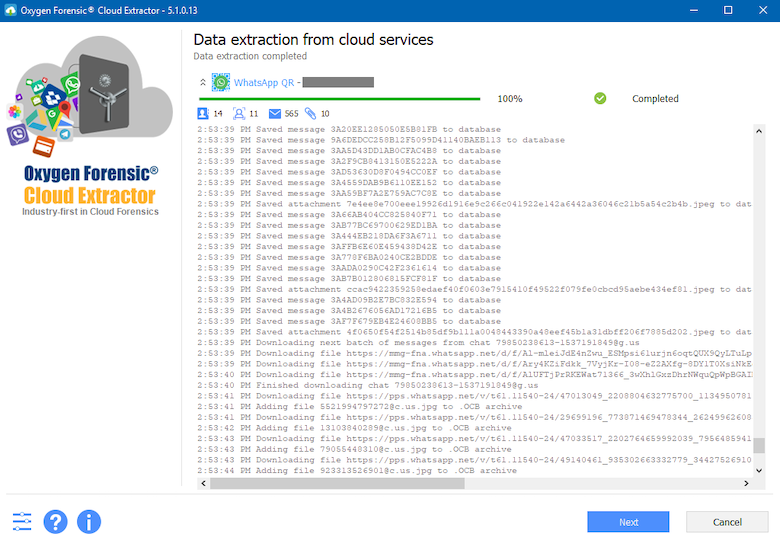The image size is (780, 534).
Task: Click the 'Data extraction completed' subtitle
Action: (250, 56)
